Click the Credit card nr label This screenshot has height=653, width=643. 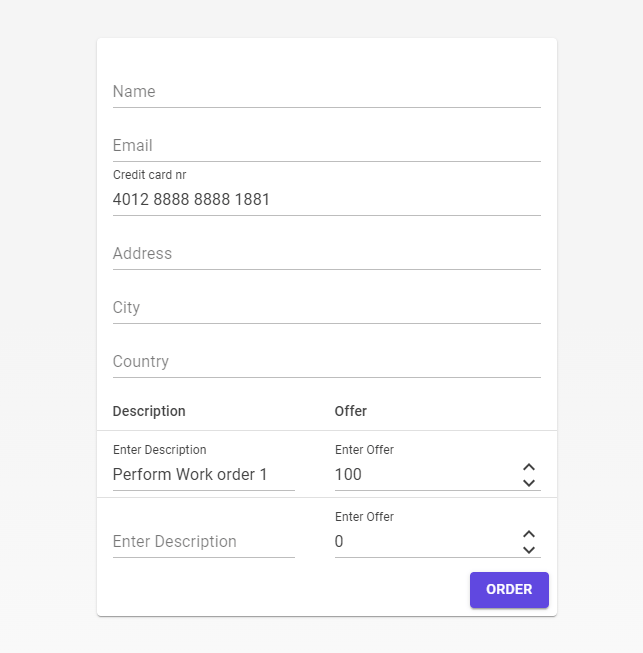(149, 175)
